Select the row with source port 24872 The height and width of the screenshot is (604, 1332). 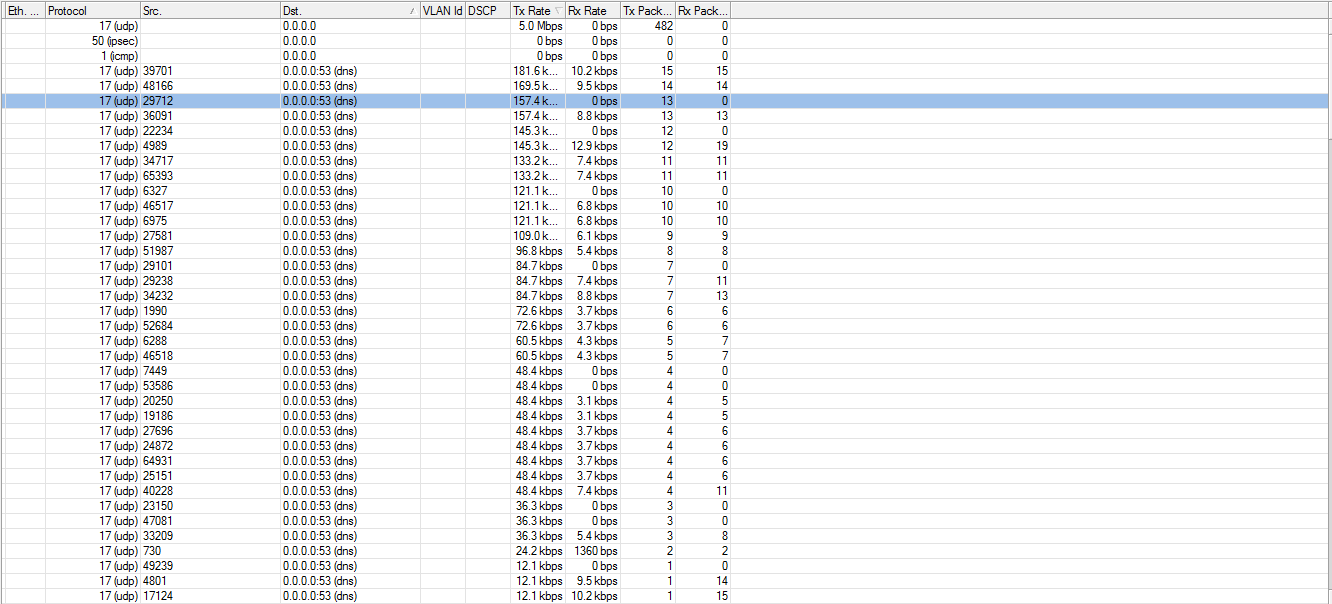pyautogui.click(x=666, y=446)
